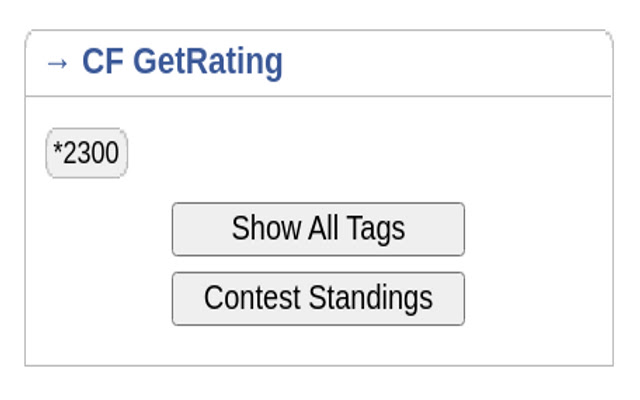View the contest standings page
Screen dimensions: 640x400
(x=318, y=298)
